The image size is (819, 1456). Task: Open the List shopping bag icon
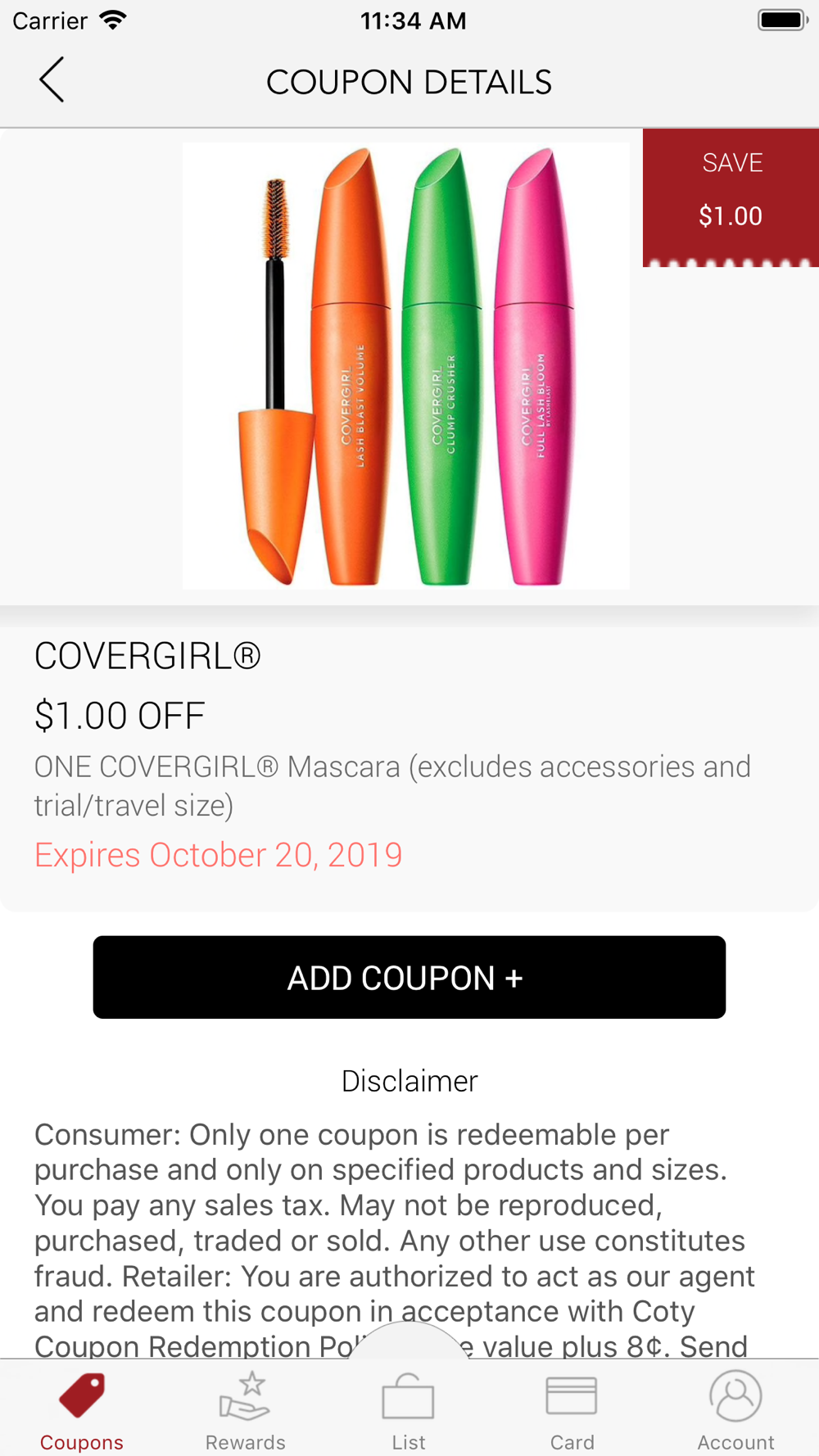408,1396
